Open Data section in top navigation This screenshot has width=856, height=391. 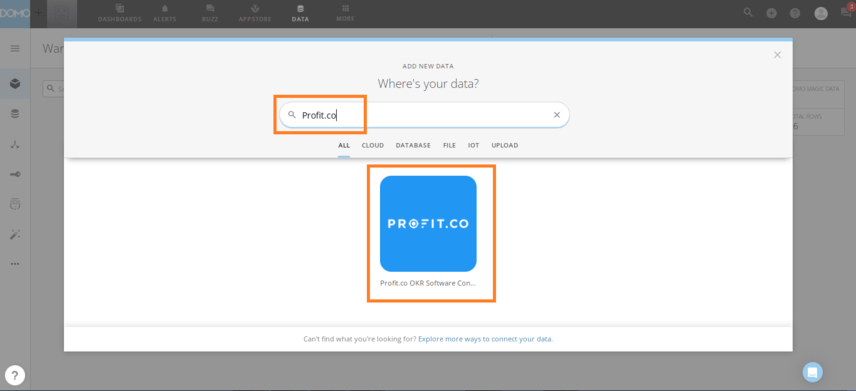coord(300,13)
